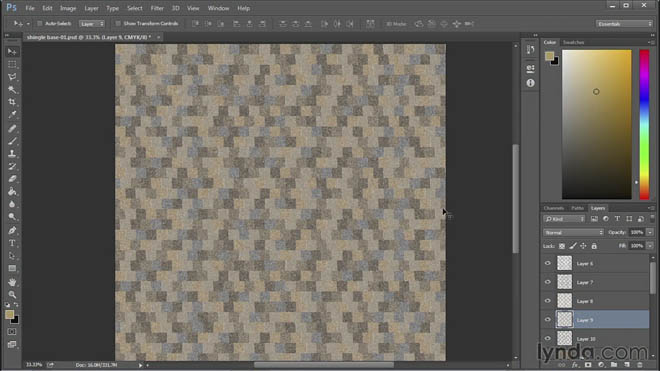Click the hue spectrum slider
This screenshot has width=660, height=371.
[x=644, y=124]
